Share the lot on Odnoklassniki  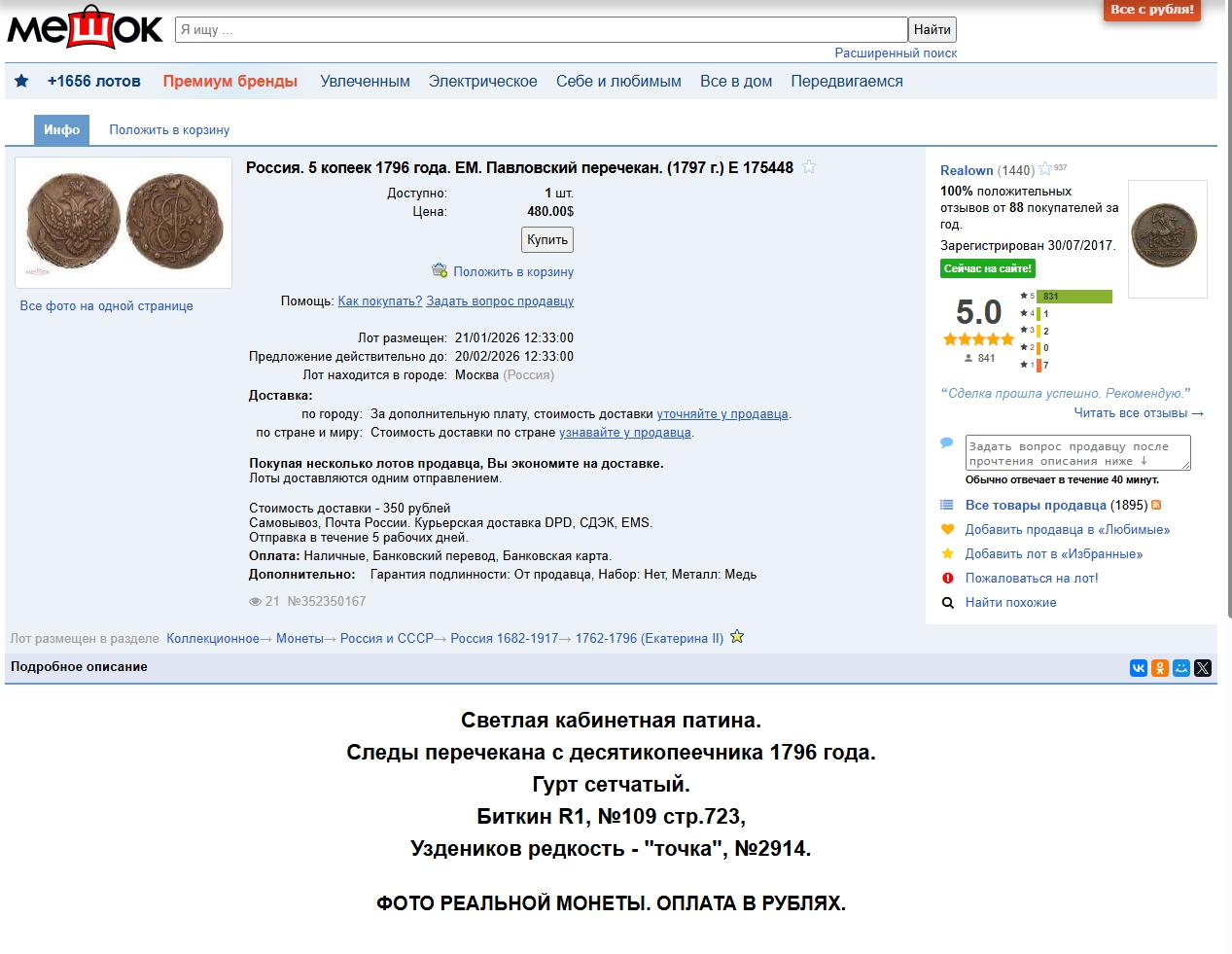(x=1160, y=668)
